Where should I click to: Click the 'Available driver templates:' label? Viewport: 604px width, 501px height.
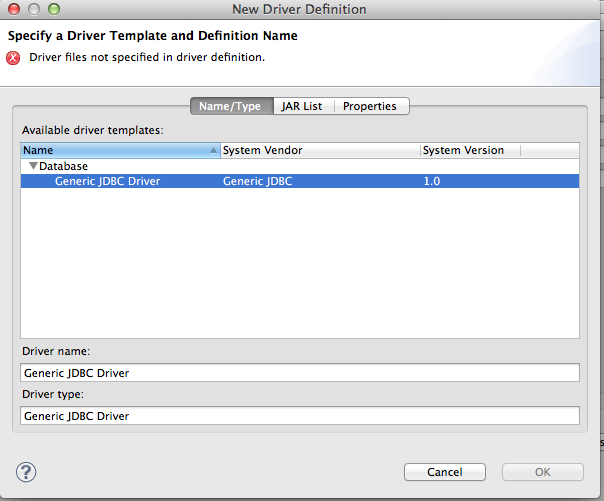click(92, 130)
